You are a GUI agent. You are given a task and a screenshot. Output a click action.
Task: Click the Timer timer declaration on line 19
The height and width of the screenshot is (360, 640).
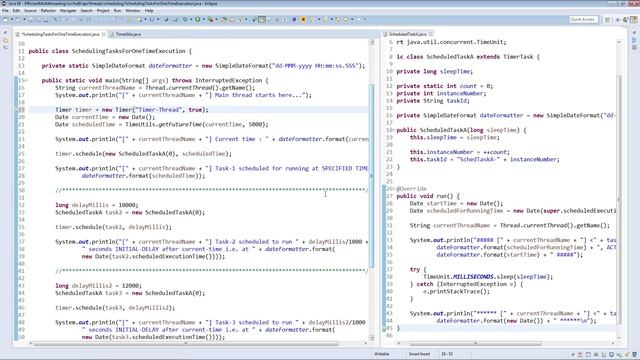pyautogui.click(x=131, y=110)
